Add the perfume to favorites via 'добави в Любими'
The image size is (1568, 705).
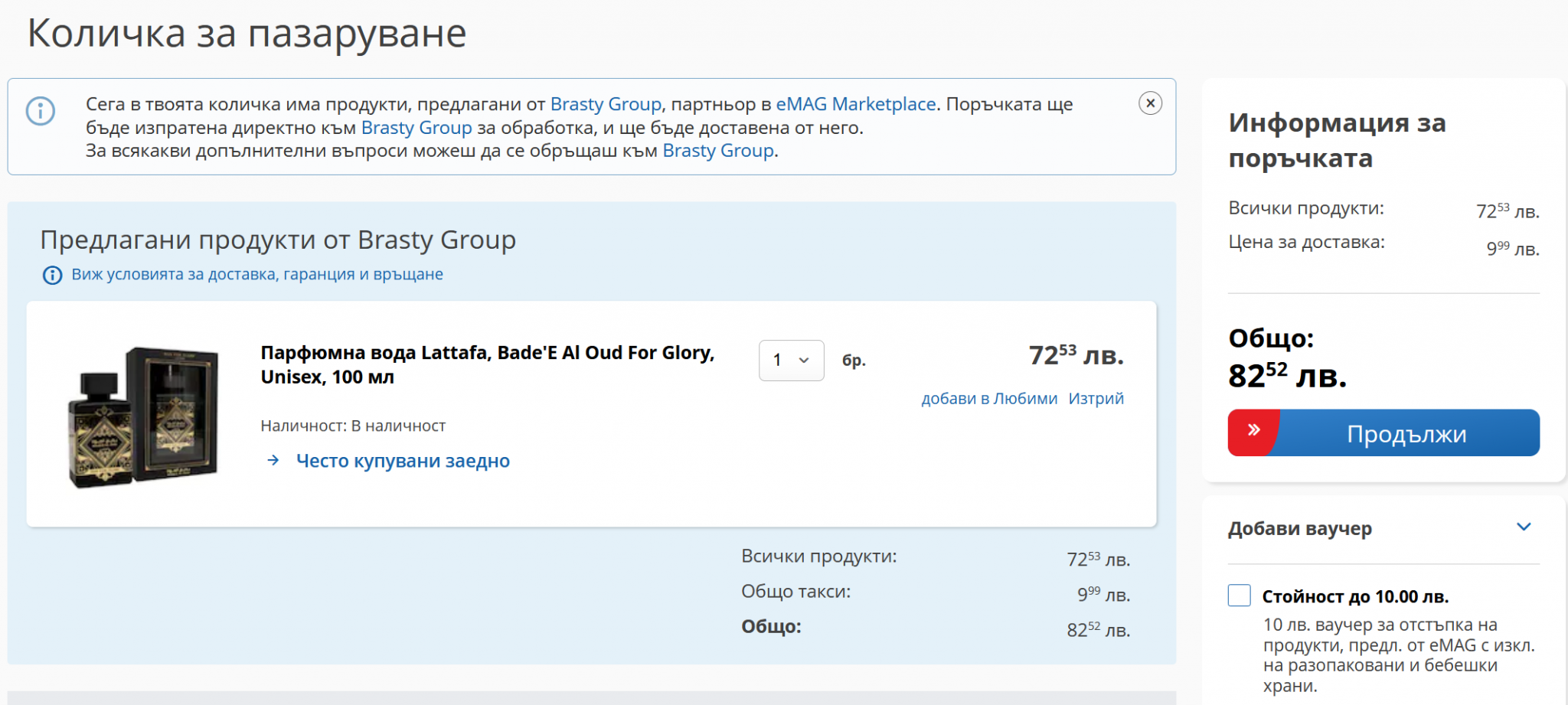988,398
